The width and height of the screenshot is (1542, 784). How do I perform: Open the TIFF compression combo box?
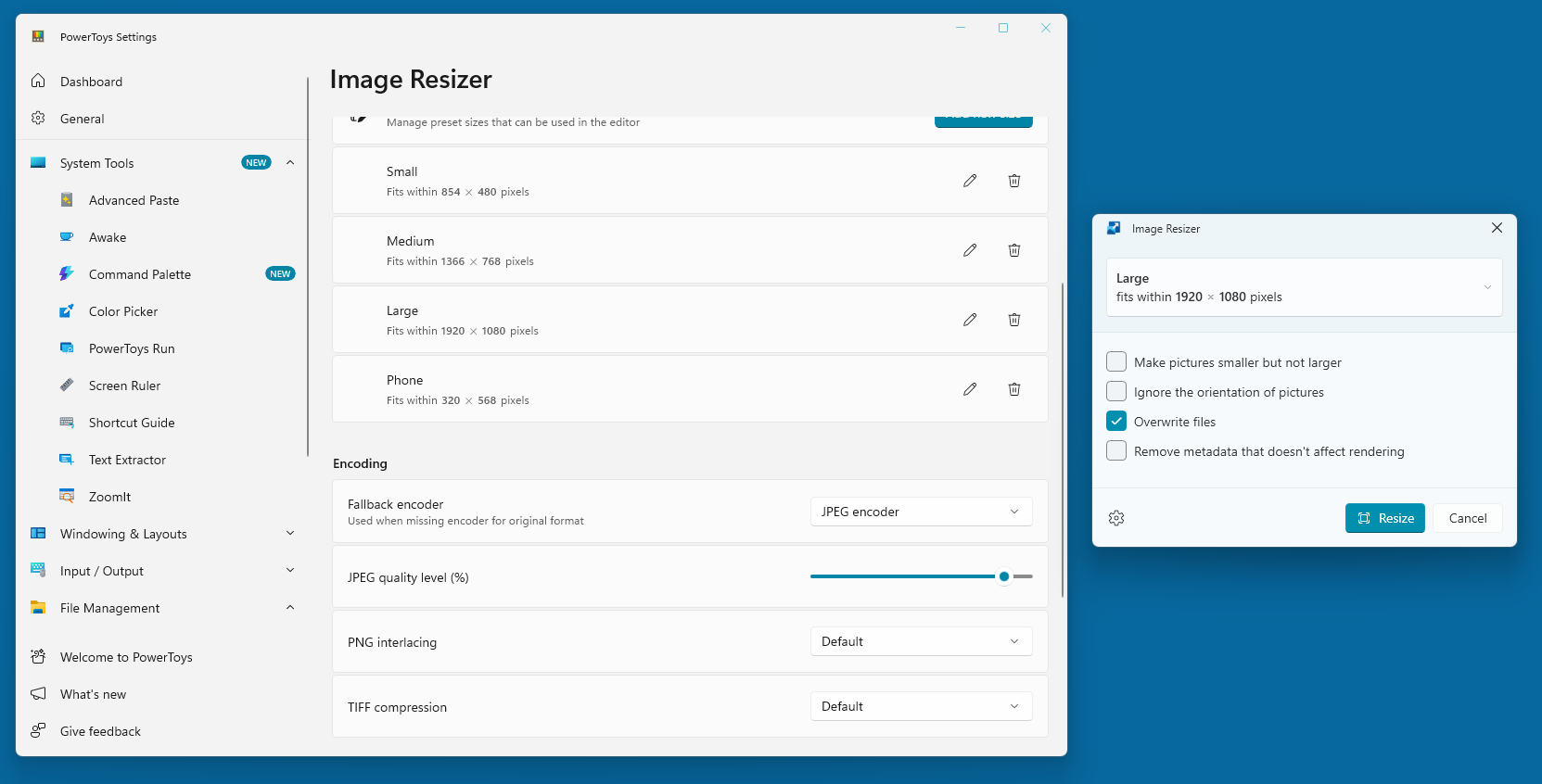coord(921,706)
